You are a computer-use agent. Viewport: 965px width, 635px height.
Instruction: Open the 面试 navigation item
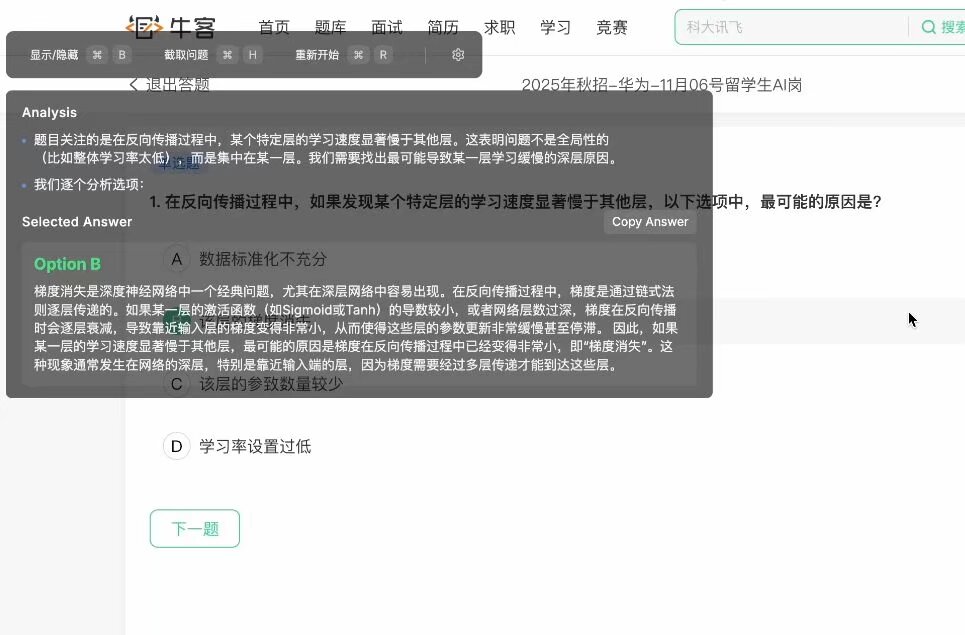point(386,28)
